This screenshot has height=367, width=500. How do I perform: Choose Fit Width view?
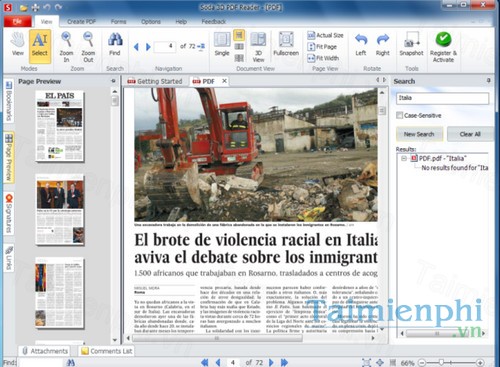[x=323, y=58]
